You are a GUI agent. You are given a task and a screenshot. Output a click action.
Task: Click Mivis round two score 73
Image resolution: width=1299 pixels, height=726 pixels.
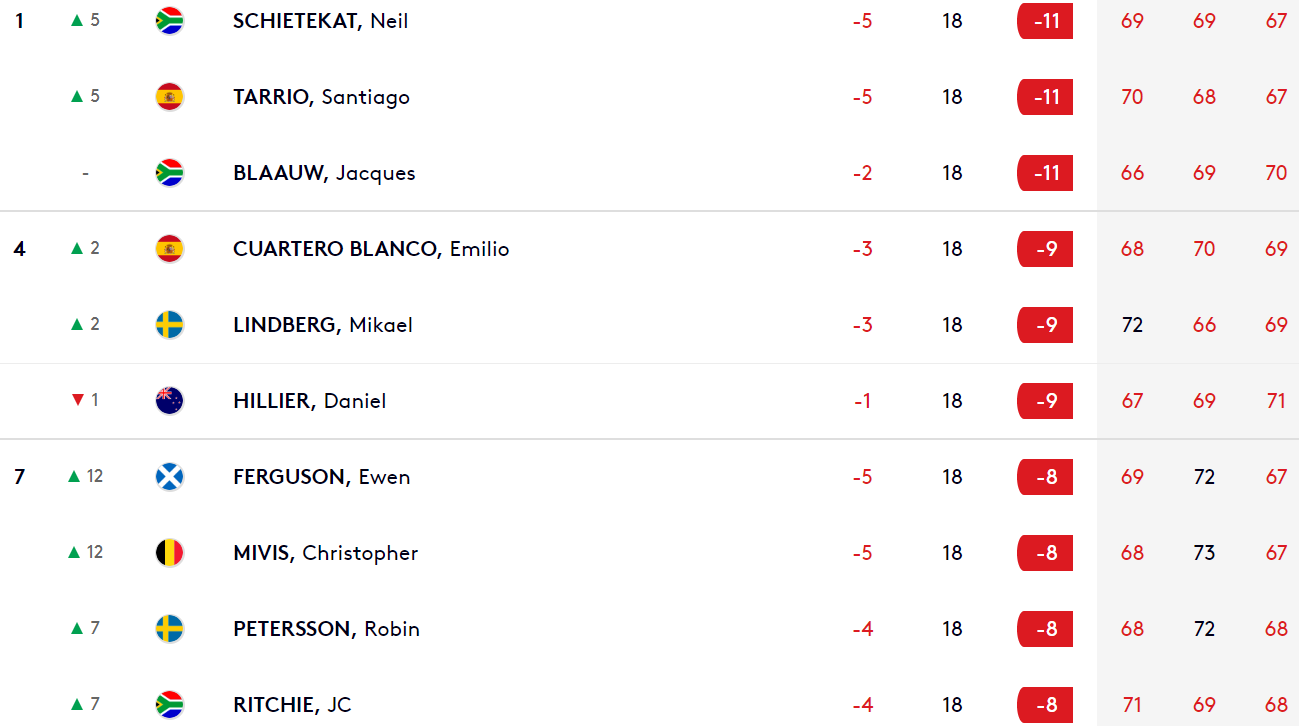point(1204,553)
